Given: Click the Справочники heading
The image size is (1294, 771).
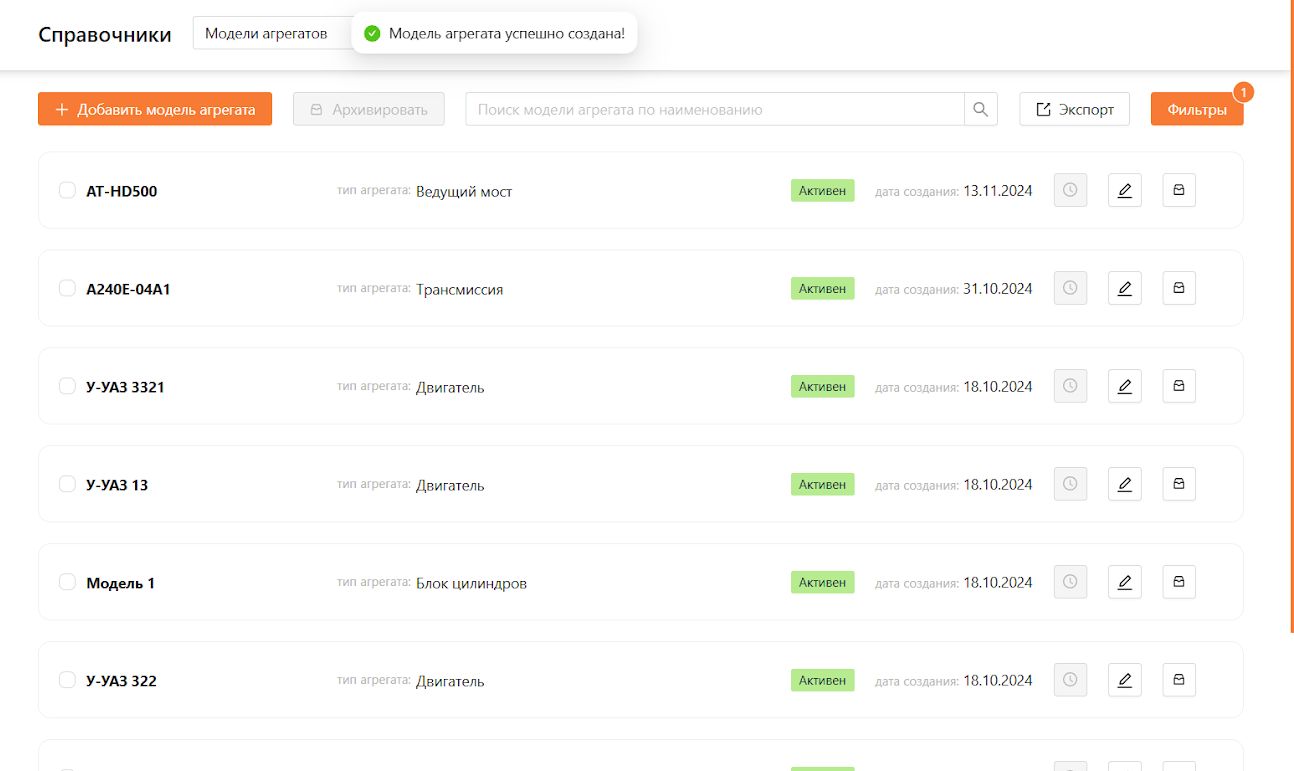Looking at the screenshot, I should click(105, 34).
